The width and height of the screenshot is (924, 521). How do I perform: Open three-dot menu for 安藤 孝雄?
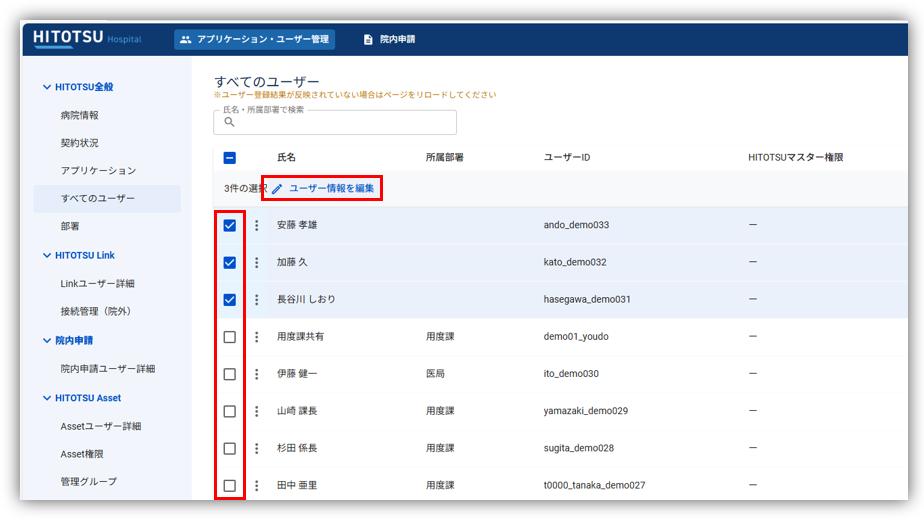click(256, 226)
